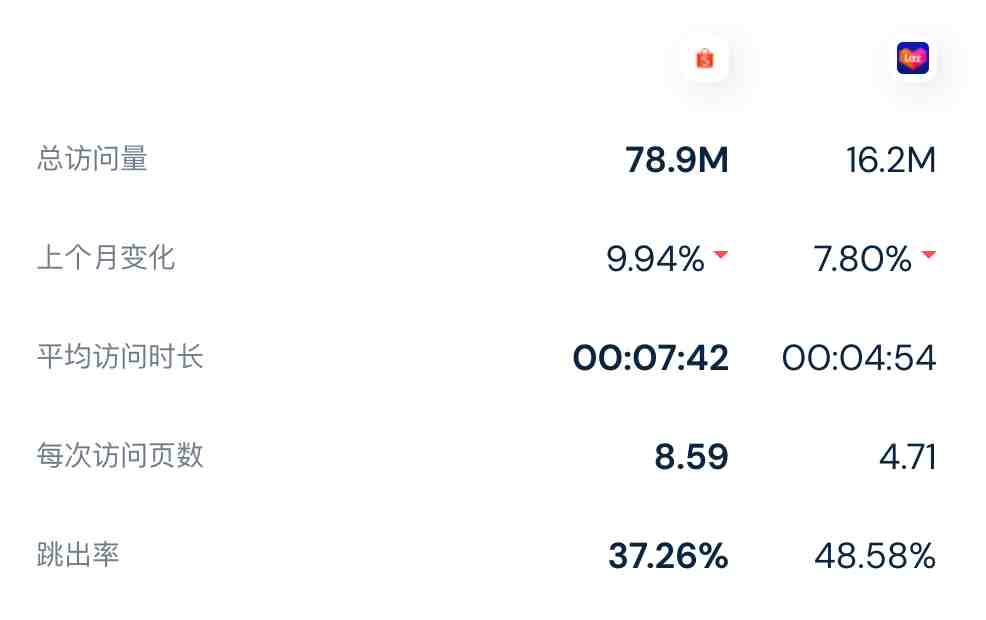Click the 00:04:54 visit duration value
This screenshot has width=986, height=620.
coord(859,358)
